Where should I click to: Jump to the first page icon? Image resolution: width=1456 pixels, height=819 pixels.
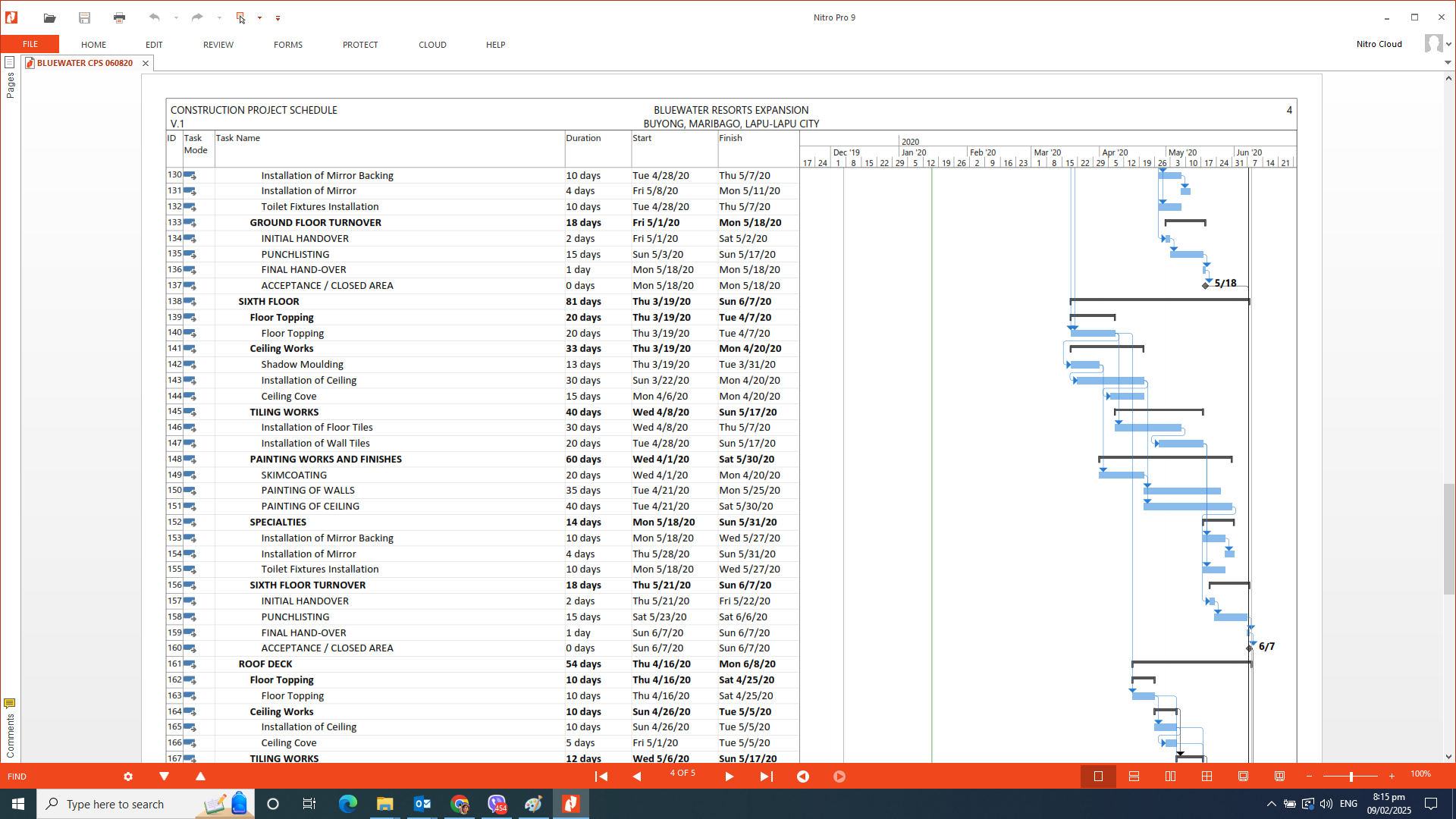(601, 777)
